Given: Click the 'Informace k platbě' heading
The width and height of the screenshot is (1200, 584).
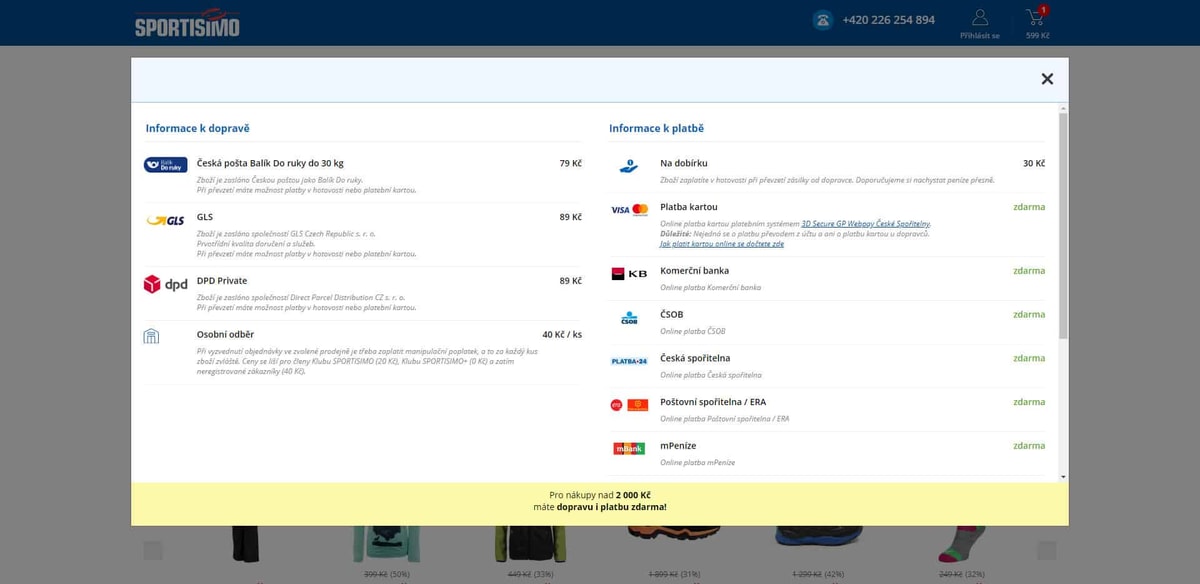Looking at the screenshot, I should pos(656,128).
